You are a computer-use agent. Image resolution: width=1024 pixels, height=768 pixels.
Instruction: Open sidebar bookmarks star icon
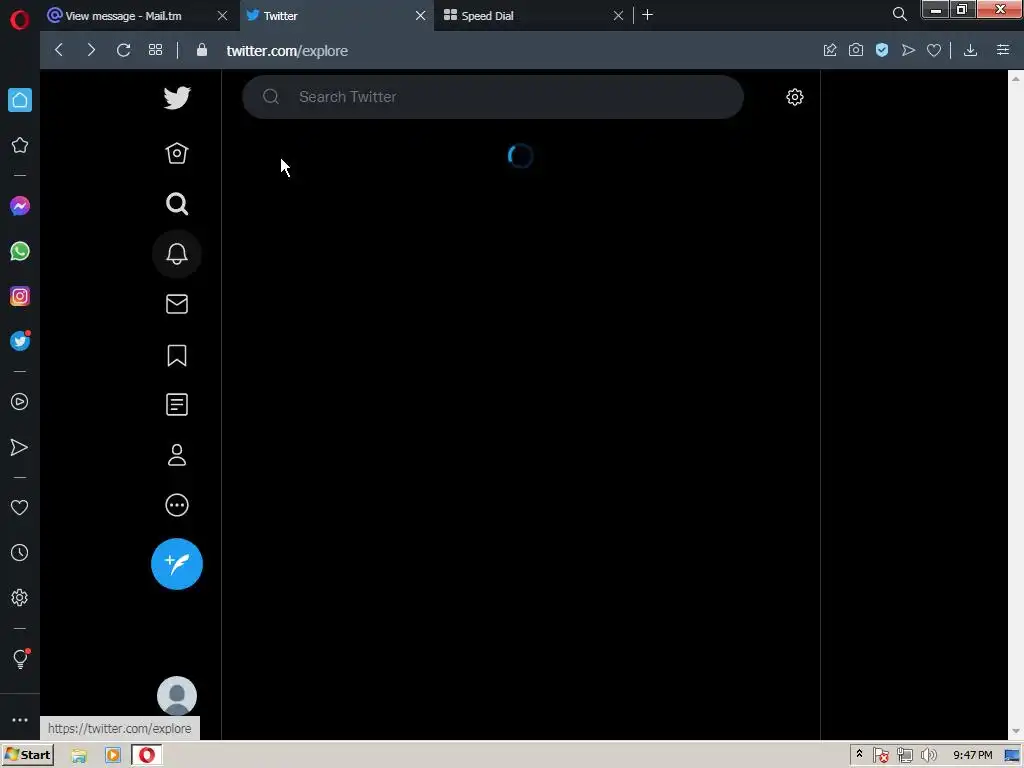pyautogui.click(x=20, y=145)
